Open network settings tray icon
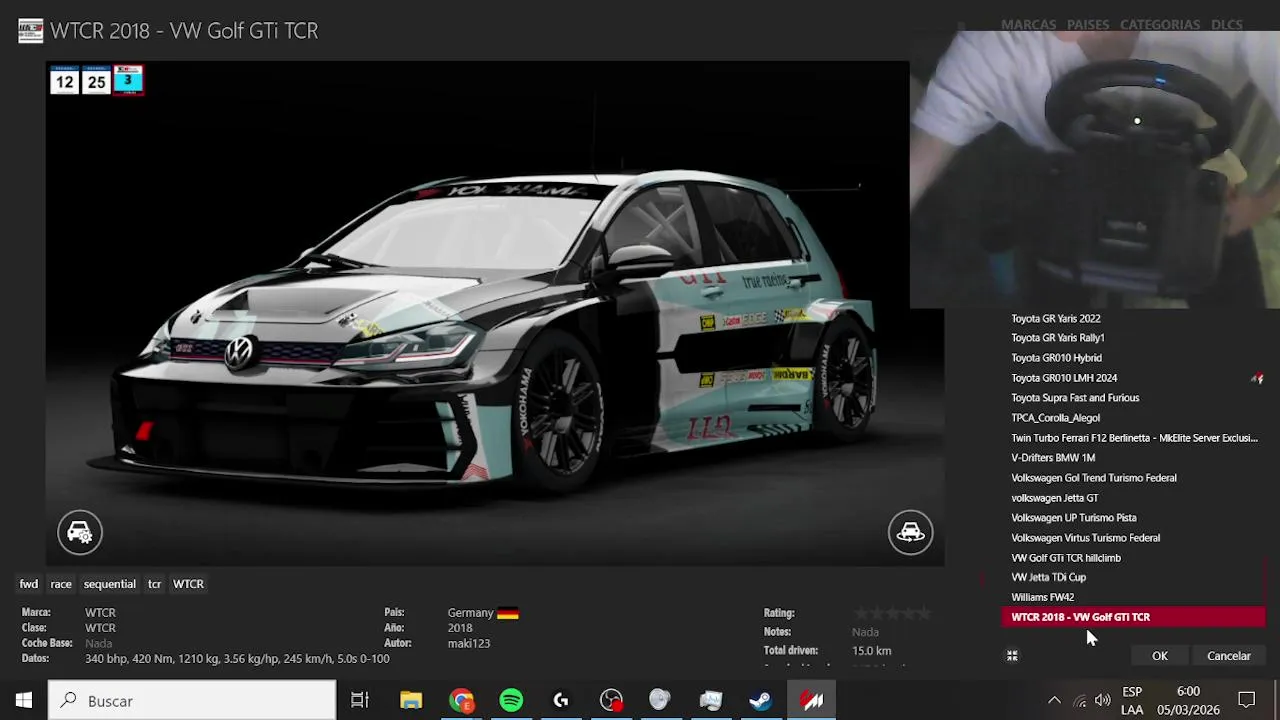Image resolution: width=1280 pixels, height=720 pixels. tap(1079, 701)
